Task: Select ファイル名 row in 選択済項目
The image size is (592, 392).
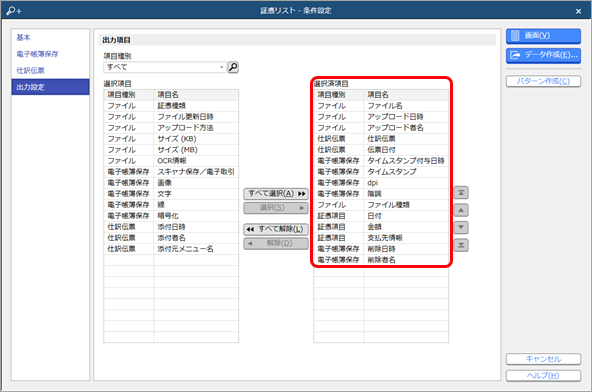Action: pyautogui.click(x=381, y=106)
